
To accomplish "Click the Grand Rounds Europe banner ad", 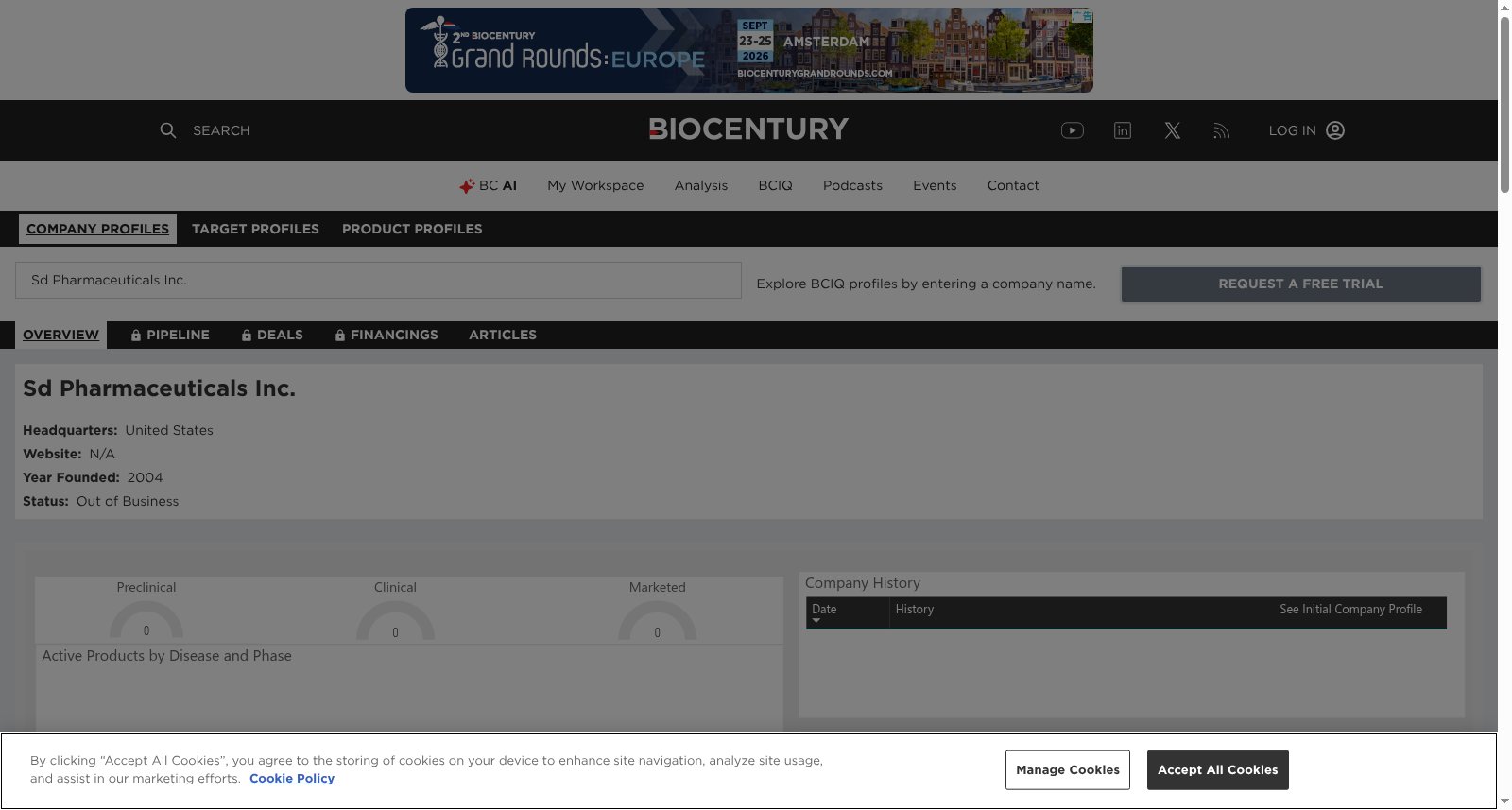I will click(749, 50).
